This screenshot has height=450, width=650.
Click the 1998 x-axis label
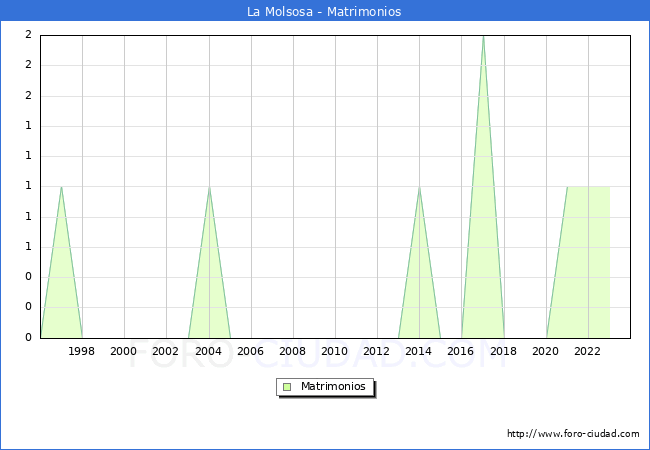point(81,351)
